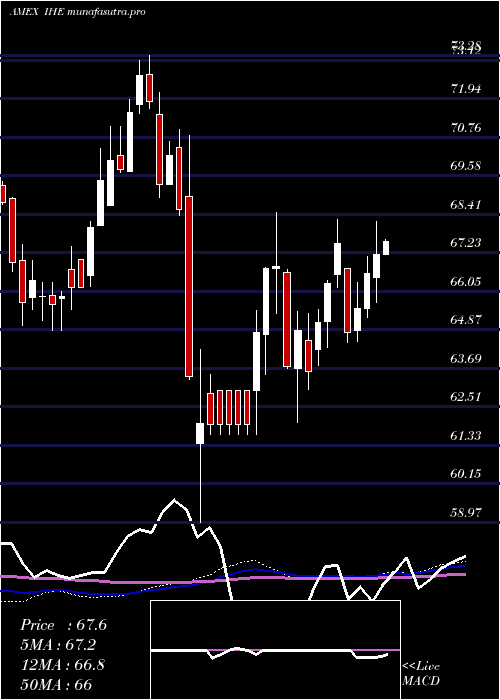Click the Live MACD label
Screen dimensions: 500x700
[421, 673]
